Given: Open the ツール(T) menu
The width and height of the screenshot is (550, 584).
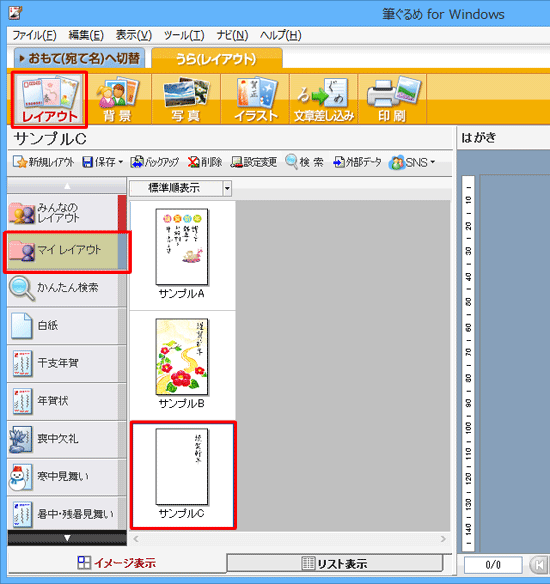Looking at the screenshot, I should [x=184, y=35].
